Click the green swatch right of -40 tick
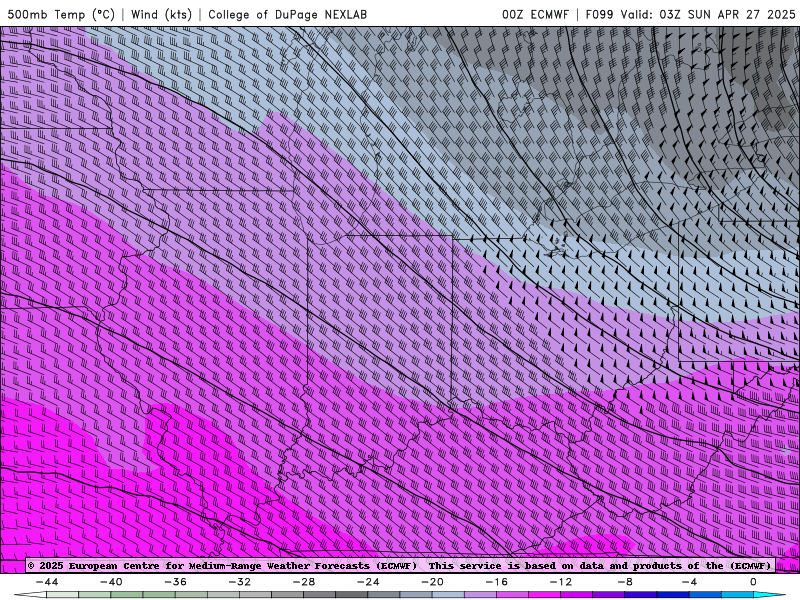The height and width of the screenshot is (600, 800). point(127,595)
